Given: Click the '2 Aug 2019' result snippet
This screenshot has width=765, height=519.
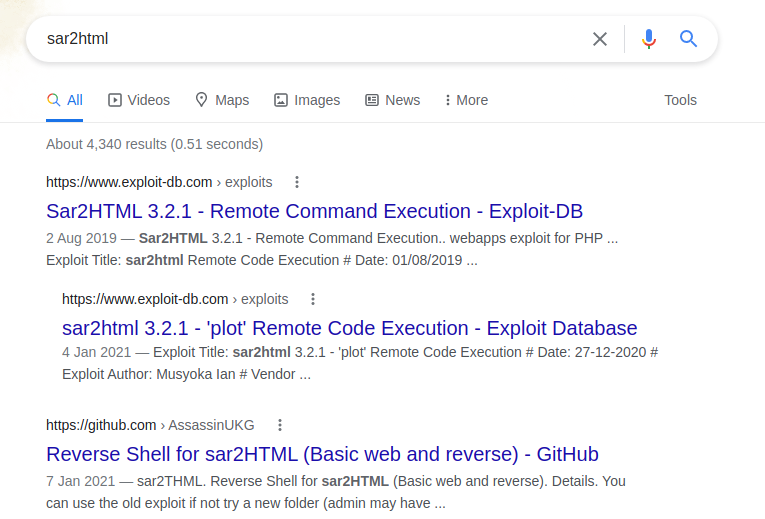Looking at the screenshot, I should pos(332,249).
